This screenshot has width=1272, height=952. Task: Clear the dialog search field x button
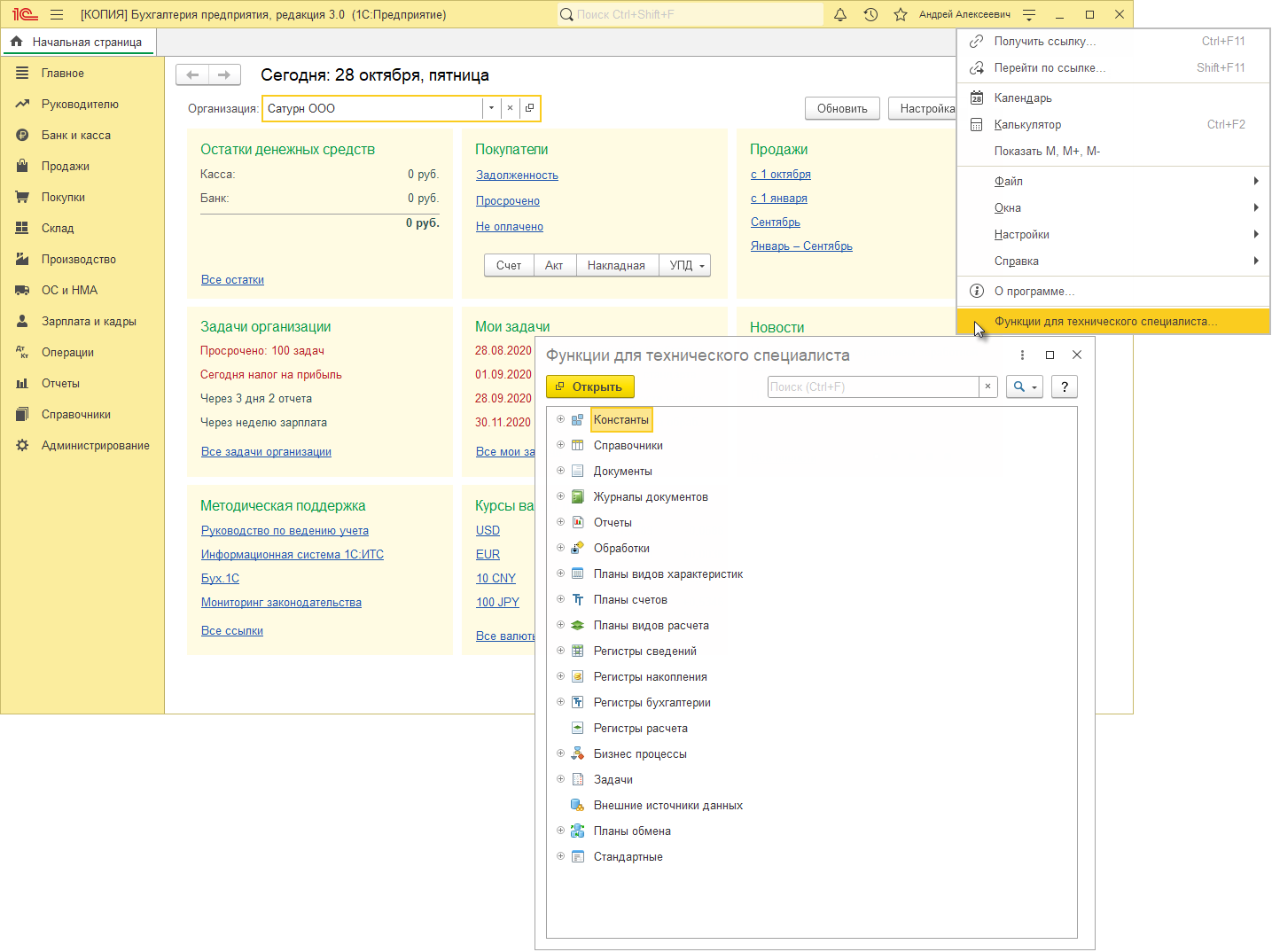click(987, 386)
